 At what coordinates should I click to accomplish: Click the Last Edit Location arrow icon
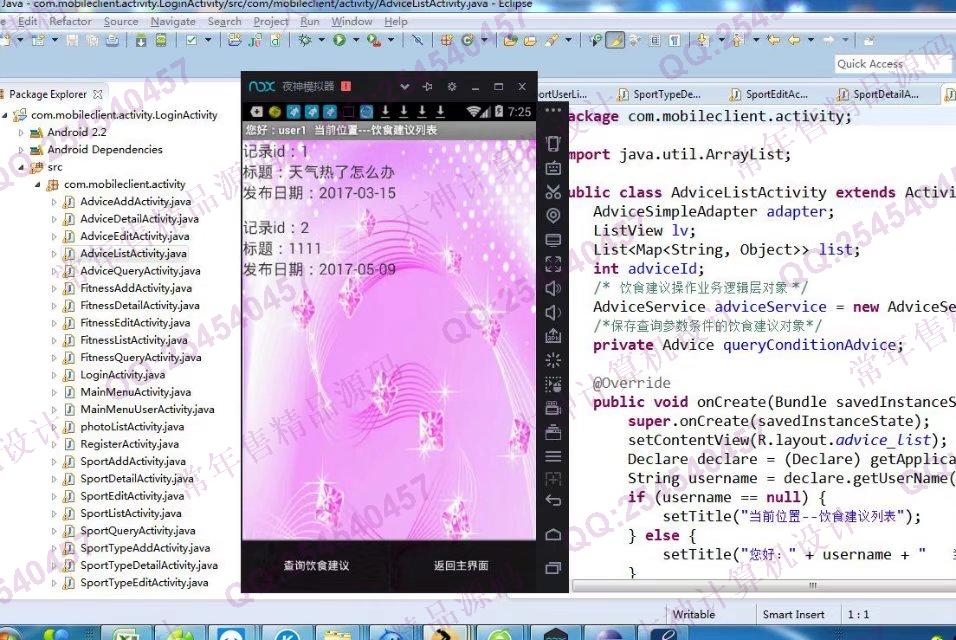774,40
